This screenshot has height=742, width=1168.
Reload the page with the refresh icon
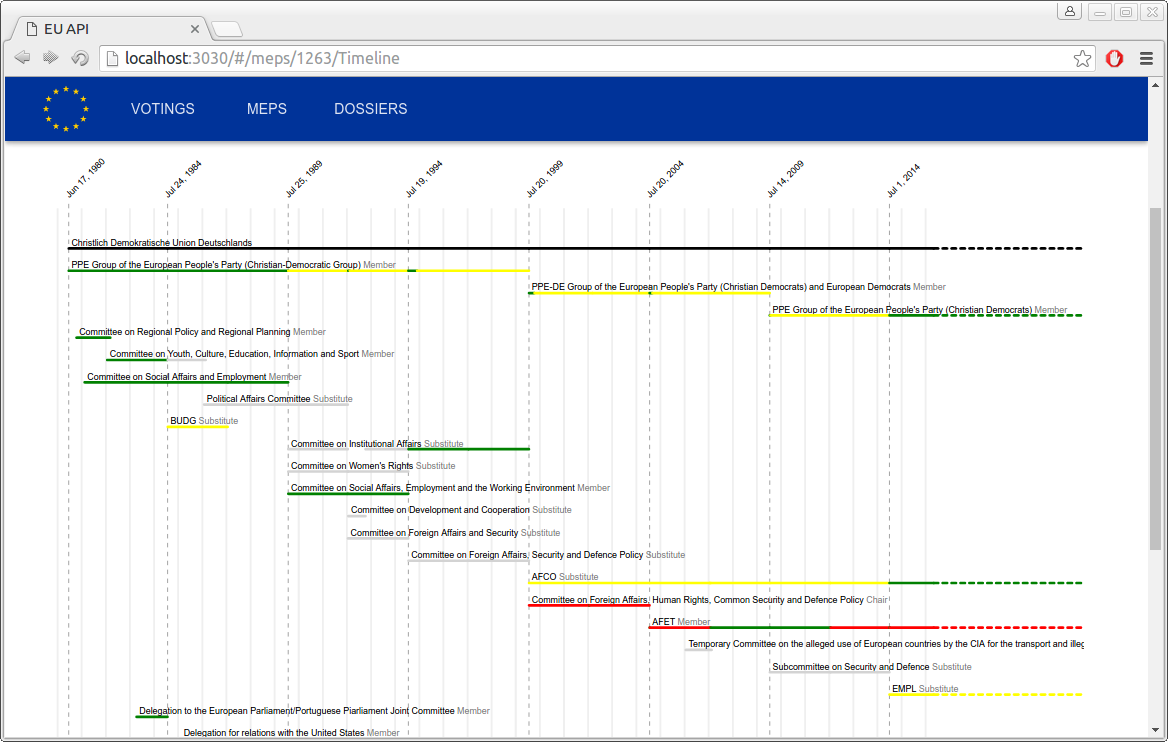[x=80, y=58]
